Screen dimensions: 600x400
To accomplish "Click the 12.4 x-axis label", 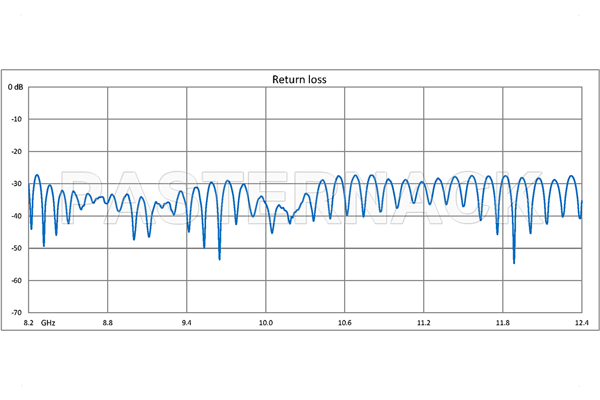I will (580, 323).
